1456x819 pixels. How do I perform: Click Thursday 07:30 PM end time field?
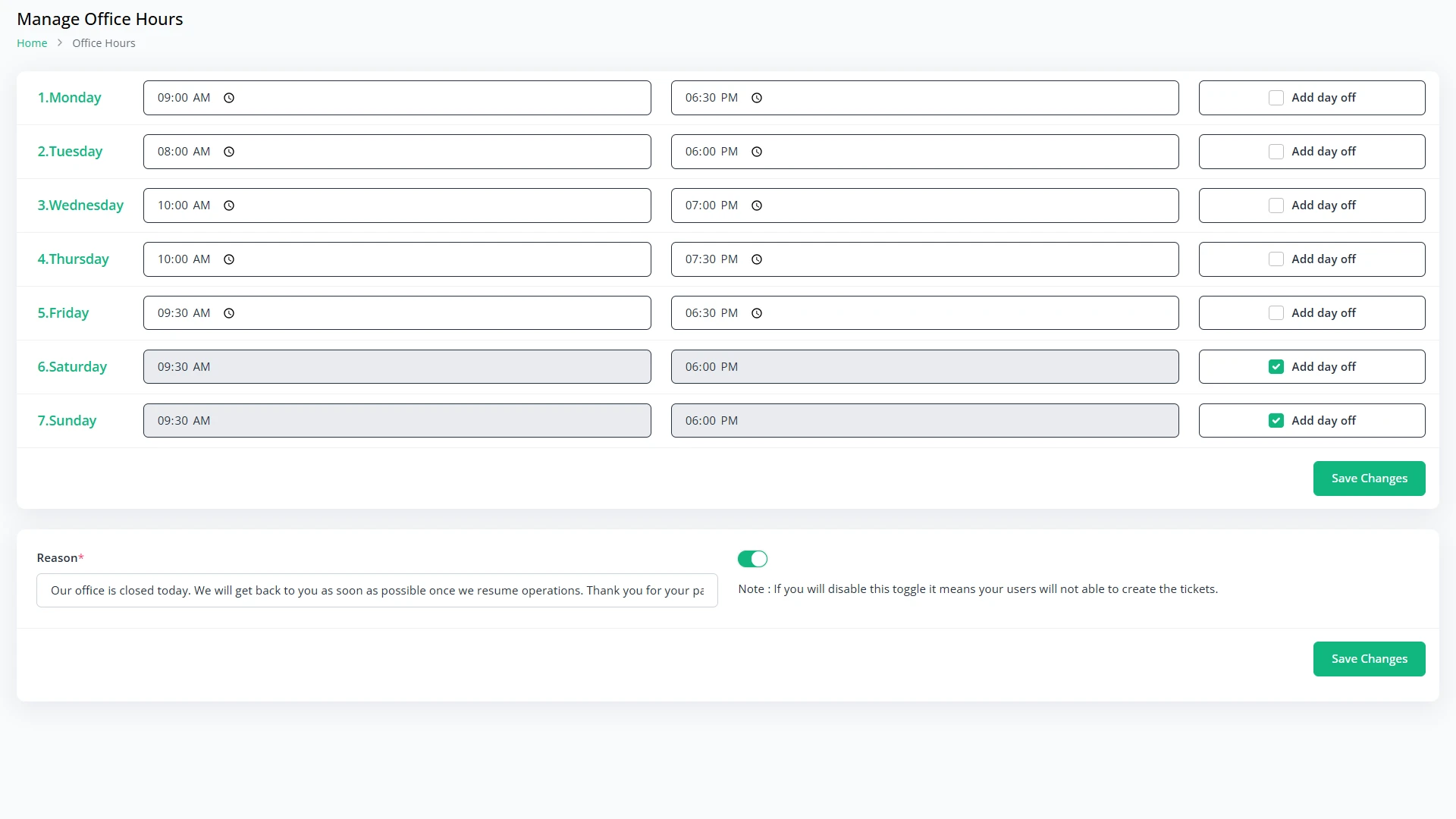click(x=924, y=259)
